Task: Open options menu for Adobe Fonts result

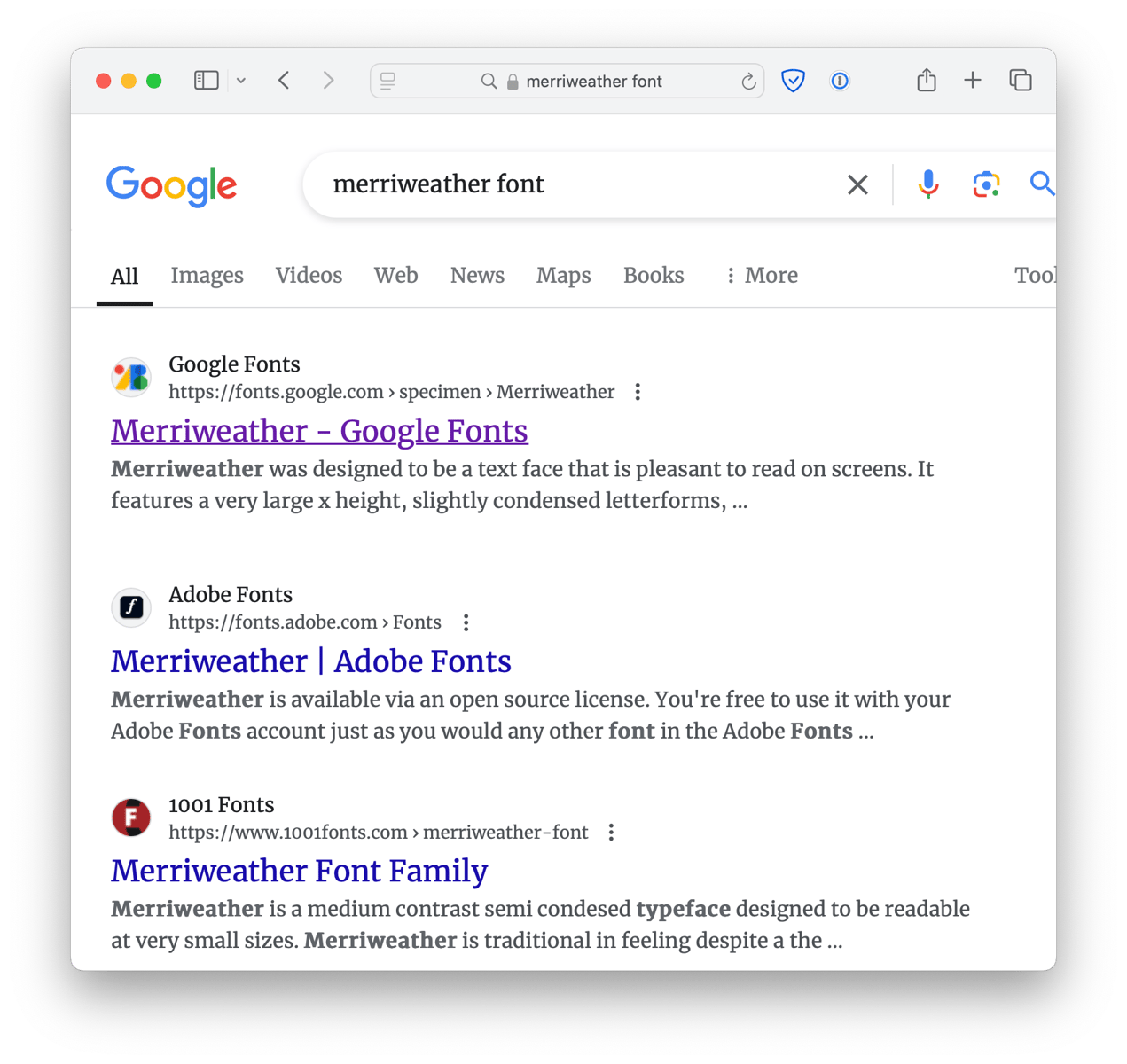Action: 466,622
